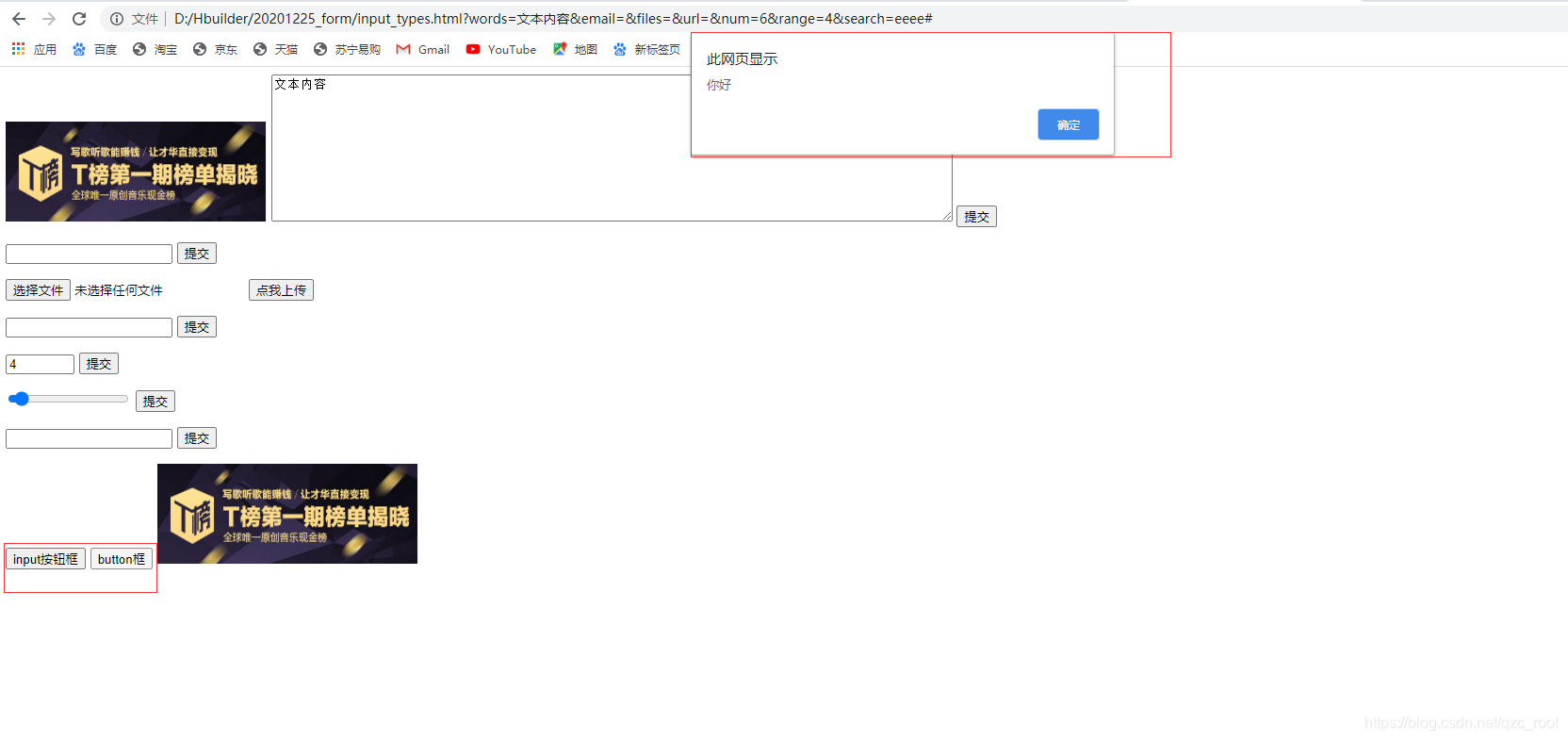
Task: Open the 淘宝 bookmark
Action: click(155, 49)
